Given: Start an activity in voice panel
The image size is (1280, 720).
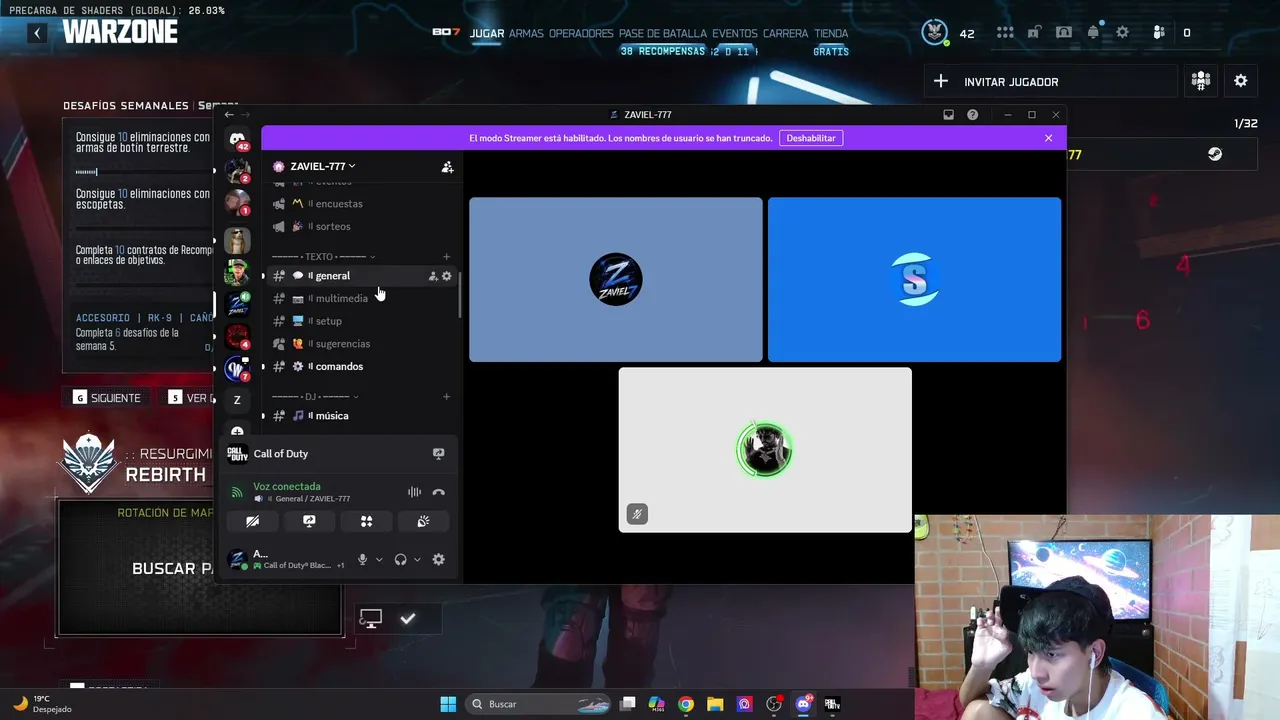Looking at the screenshot, I should coord(366,521).
